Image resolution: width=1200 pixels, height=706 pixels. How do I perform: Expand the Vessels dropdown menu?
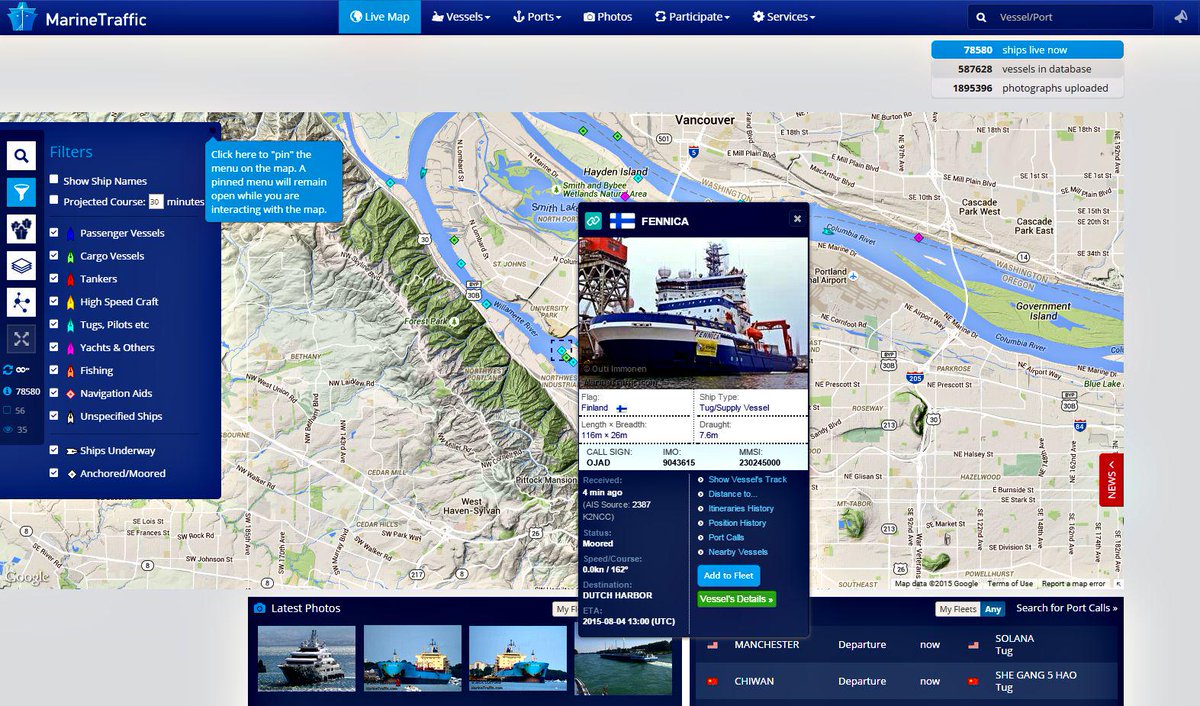coord(461,17)
